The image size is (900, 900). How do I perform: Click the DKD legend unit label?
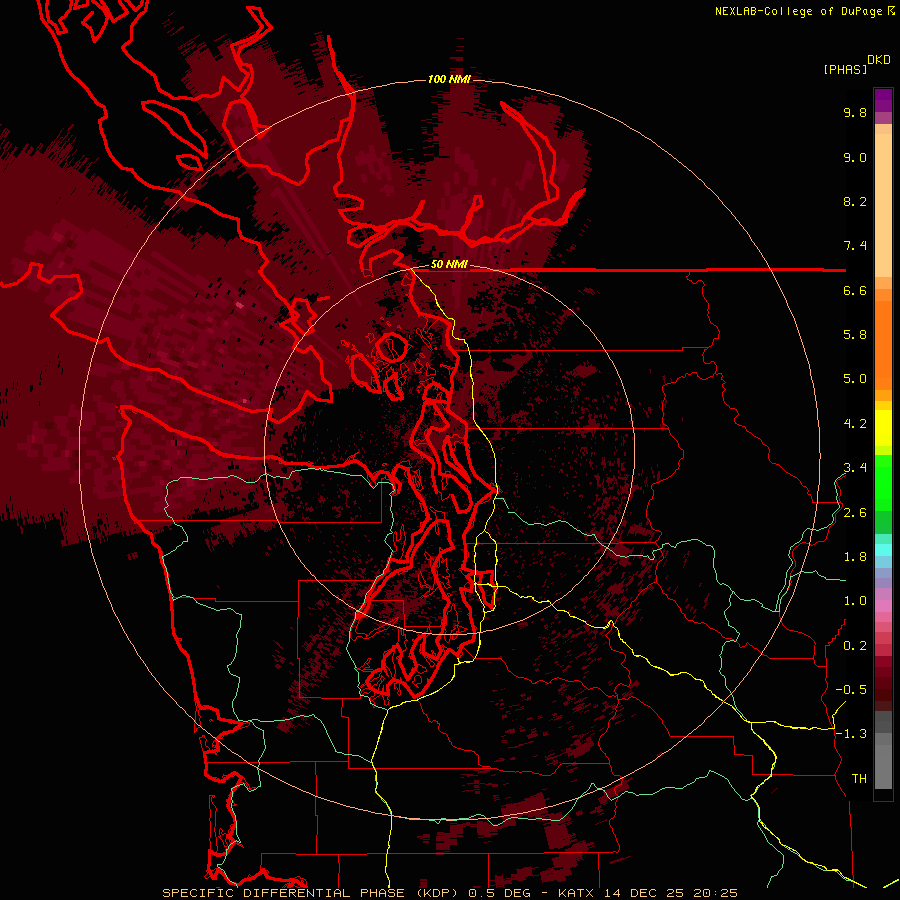(879, 60)
